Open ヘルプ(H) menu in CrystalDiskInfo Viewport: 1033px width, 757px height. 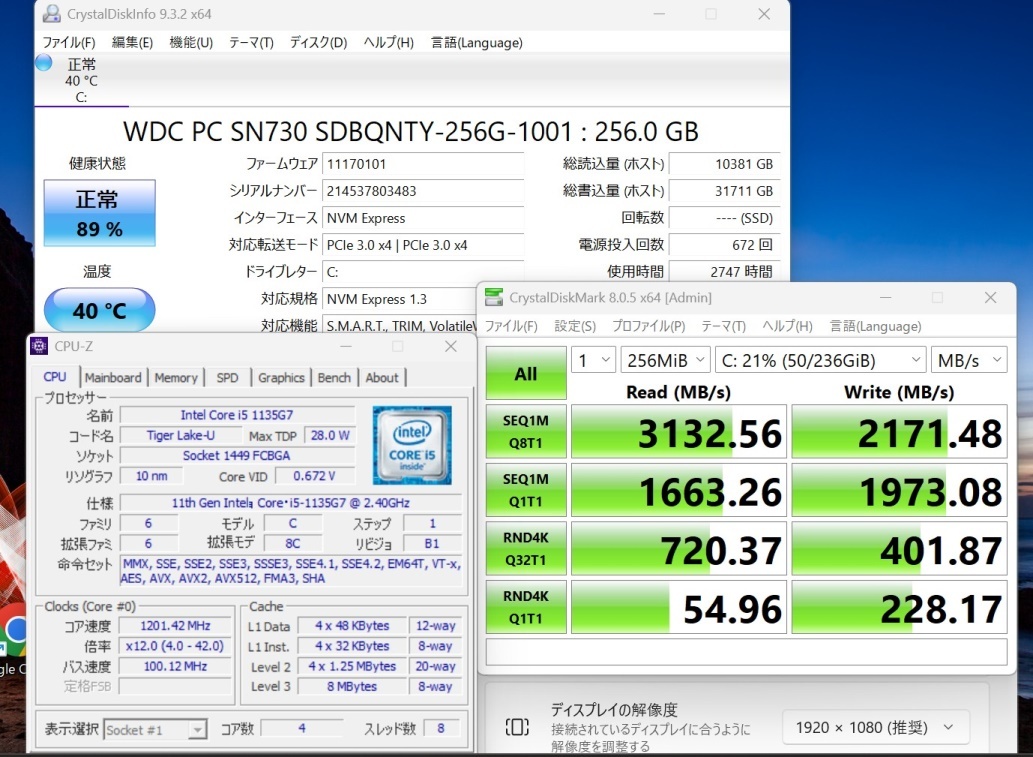point(389,43)
